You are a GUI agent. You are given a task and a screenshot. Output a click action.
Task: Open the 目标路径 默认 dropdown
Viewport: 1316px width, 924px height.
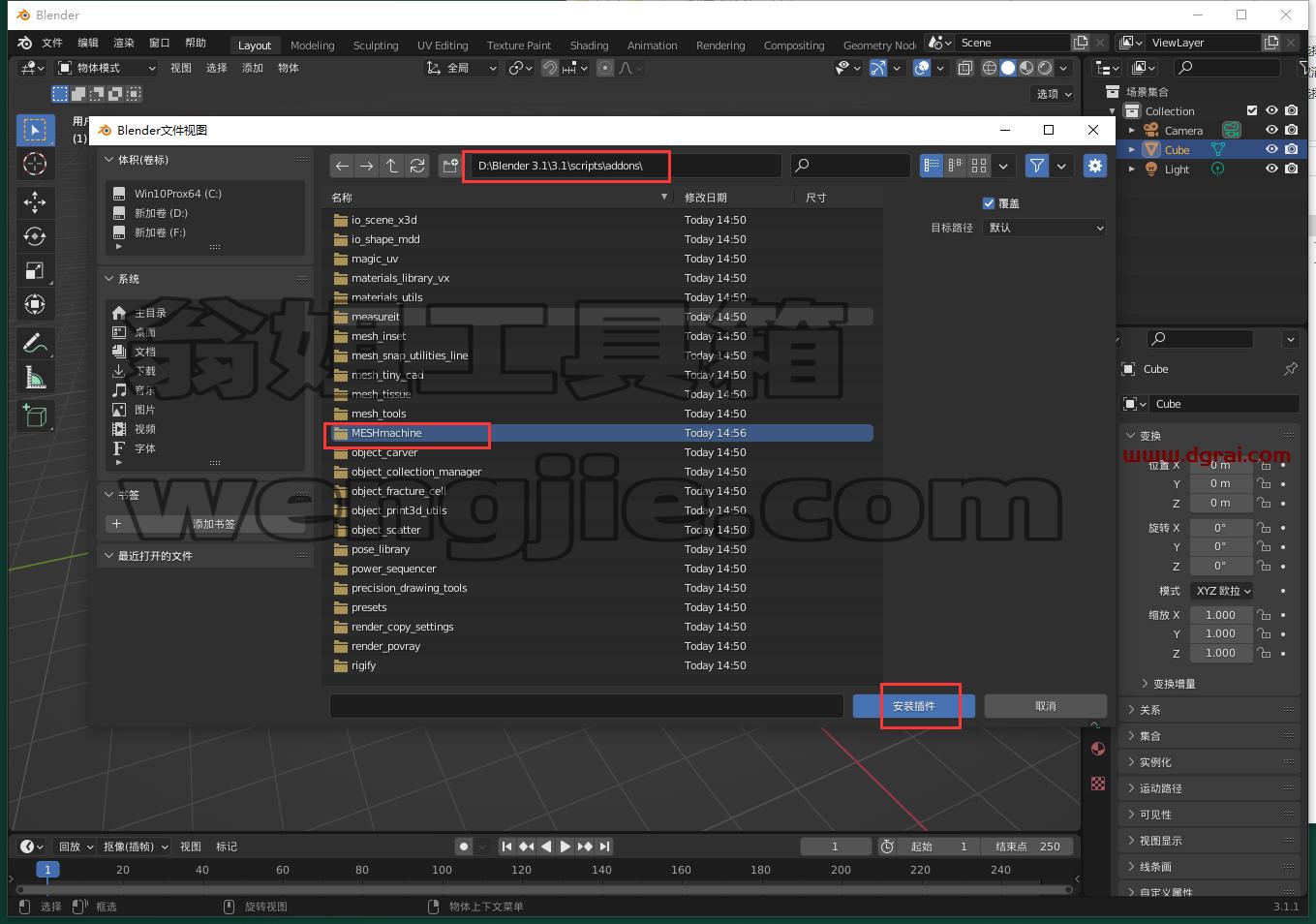point(1044,228)
